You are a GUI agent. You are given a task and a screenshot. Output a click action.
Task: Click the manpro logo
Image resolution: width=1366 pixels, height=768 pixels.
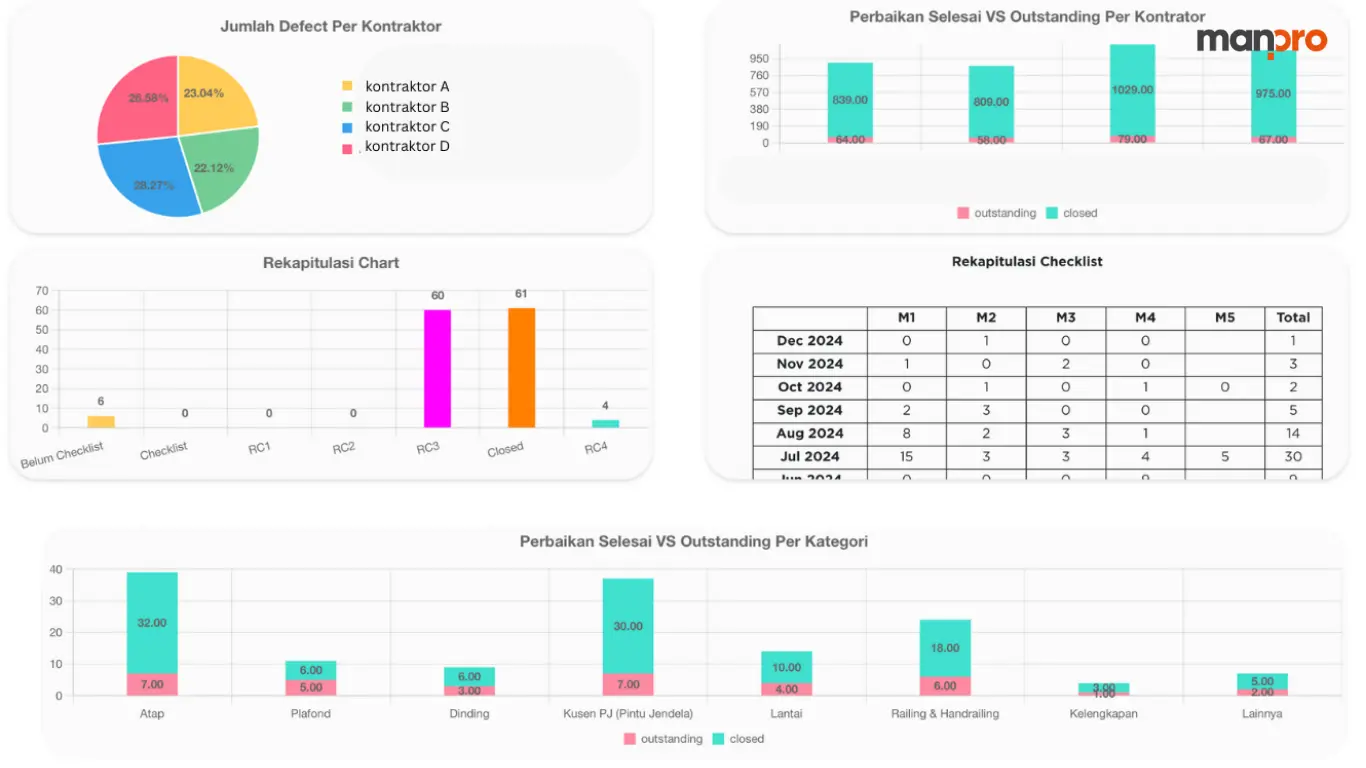click(1262, 41)
